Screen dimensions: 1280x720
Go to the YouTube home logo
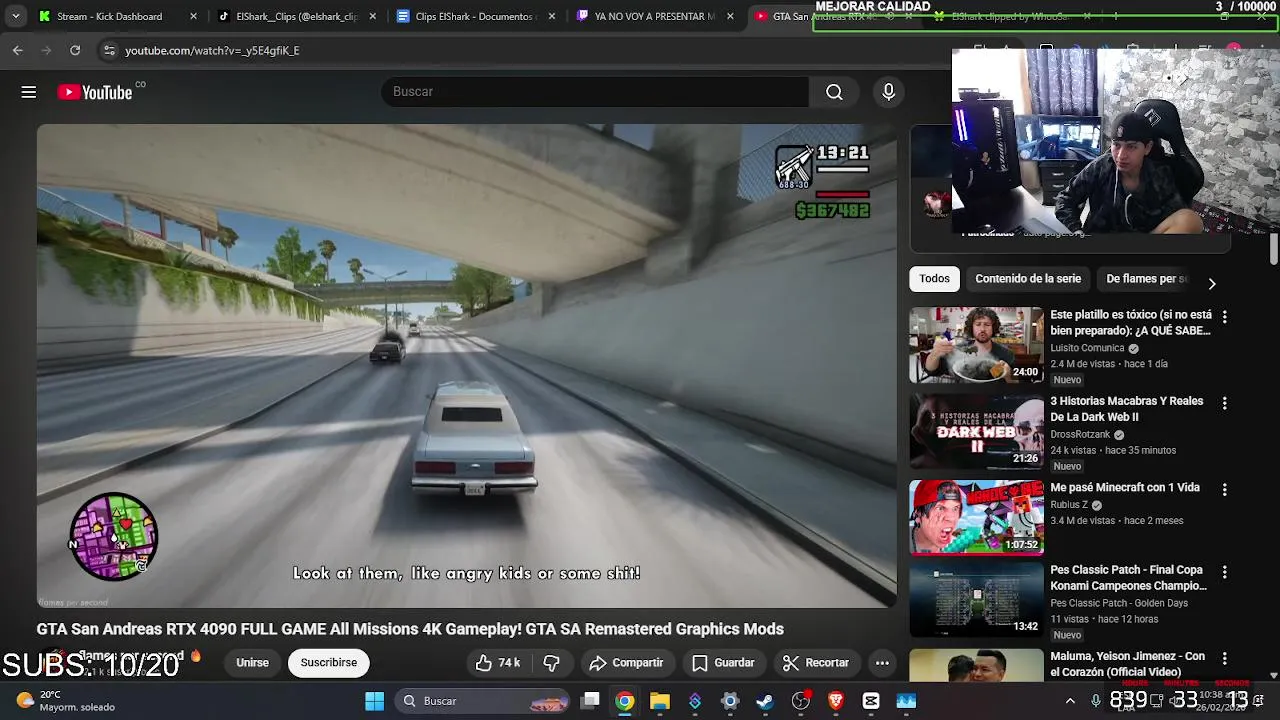[95, 92]
